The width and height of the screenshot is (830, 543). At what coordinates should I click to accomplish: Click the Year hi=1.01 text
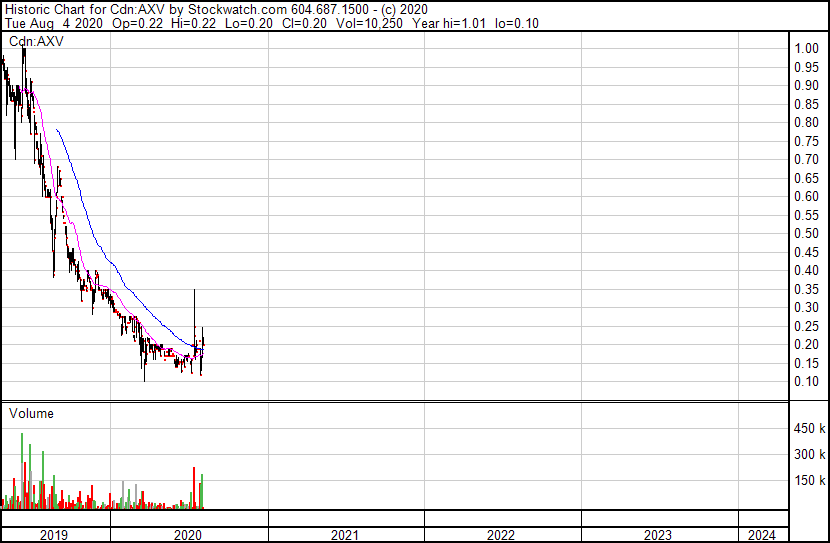[449, 23]
